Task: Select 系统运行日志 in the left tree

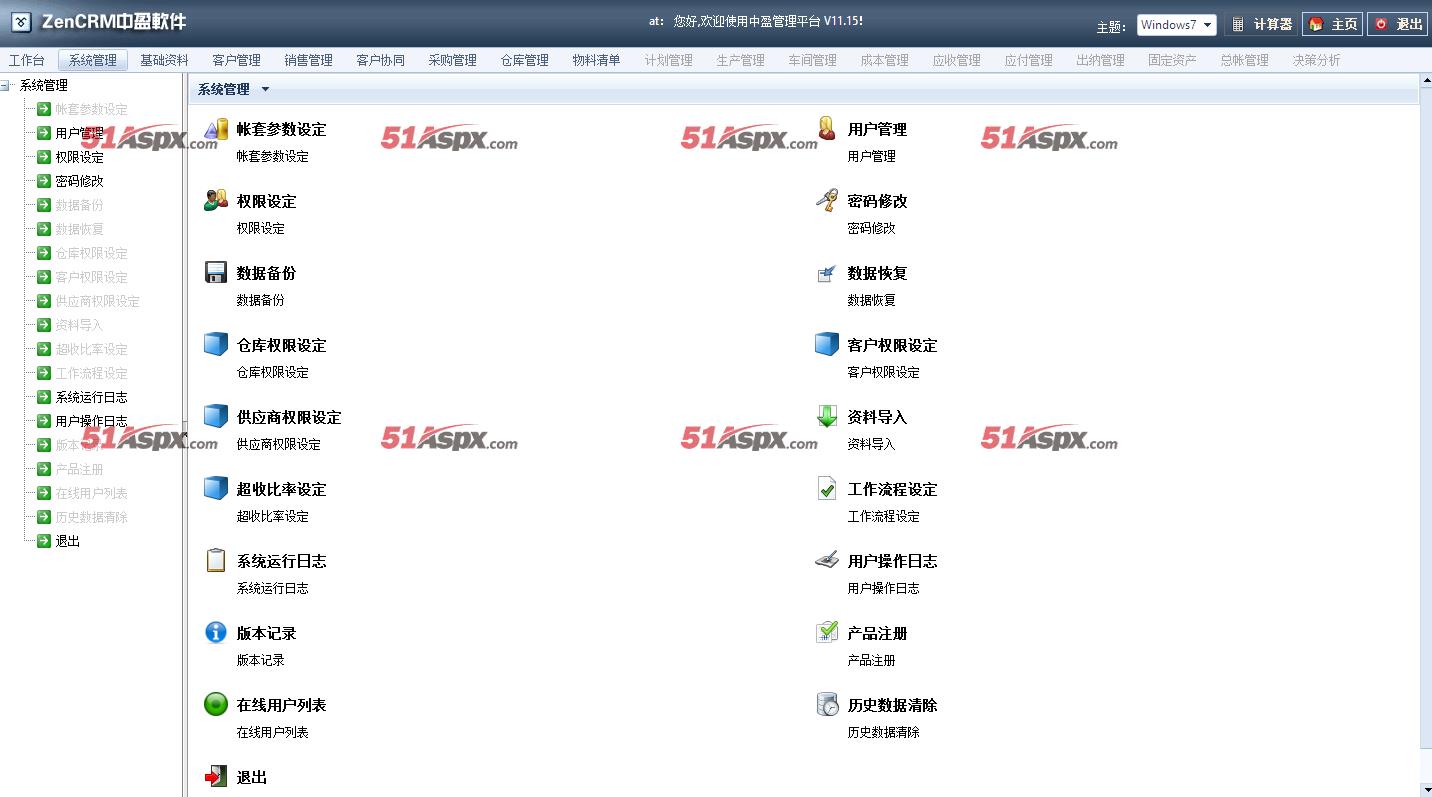Action: (x=91, y=397)
